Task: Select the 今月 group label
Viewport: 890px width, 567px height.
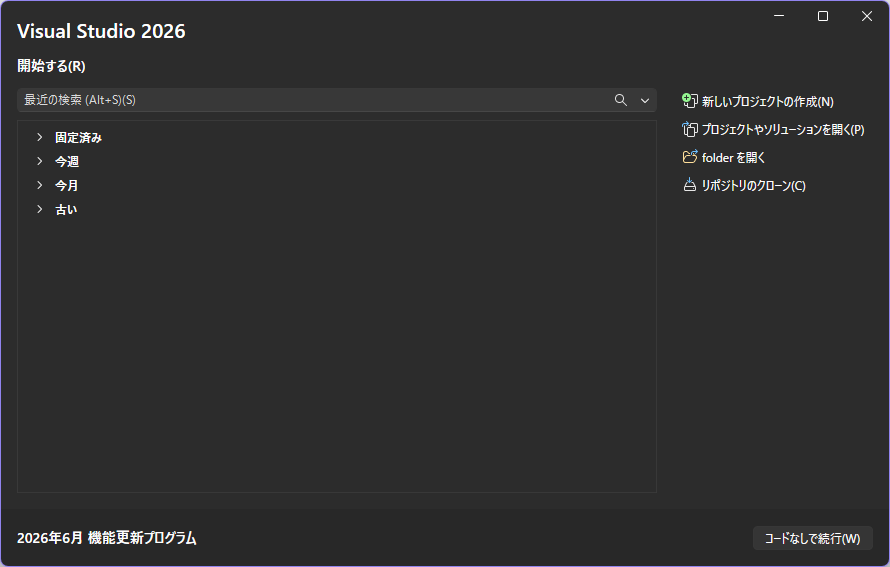Action: click(66, 186)
